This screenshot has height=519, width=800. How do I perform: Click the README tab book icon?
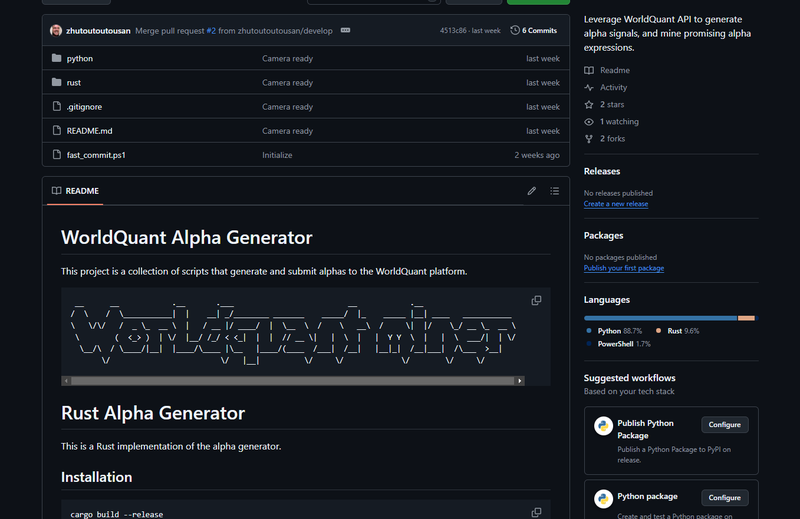click(x=57, y=191)
